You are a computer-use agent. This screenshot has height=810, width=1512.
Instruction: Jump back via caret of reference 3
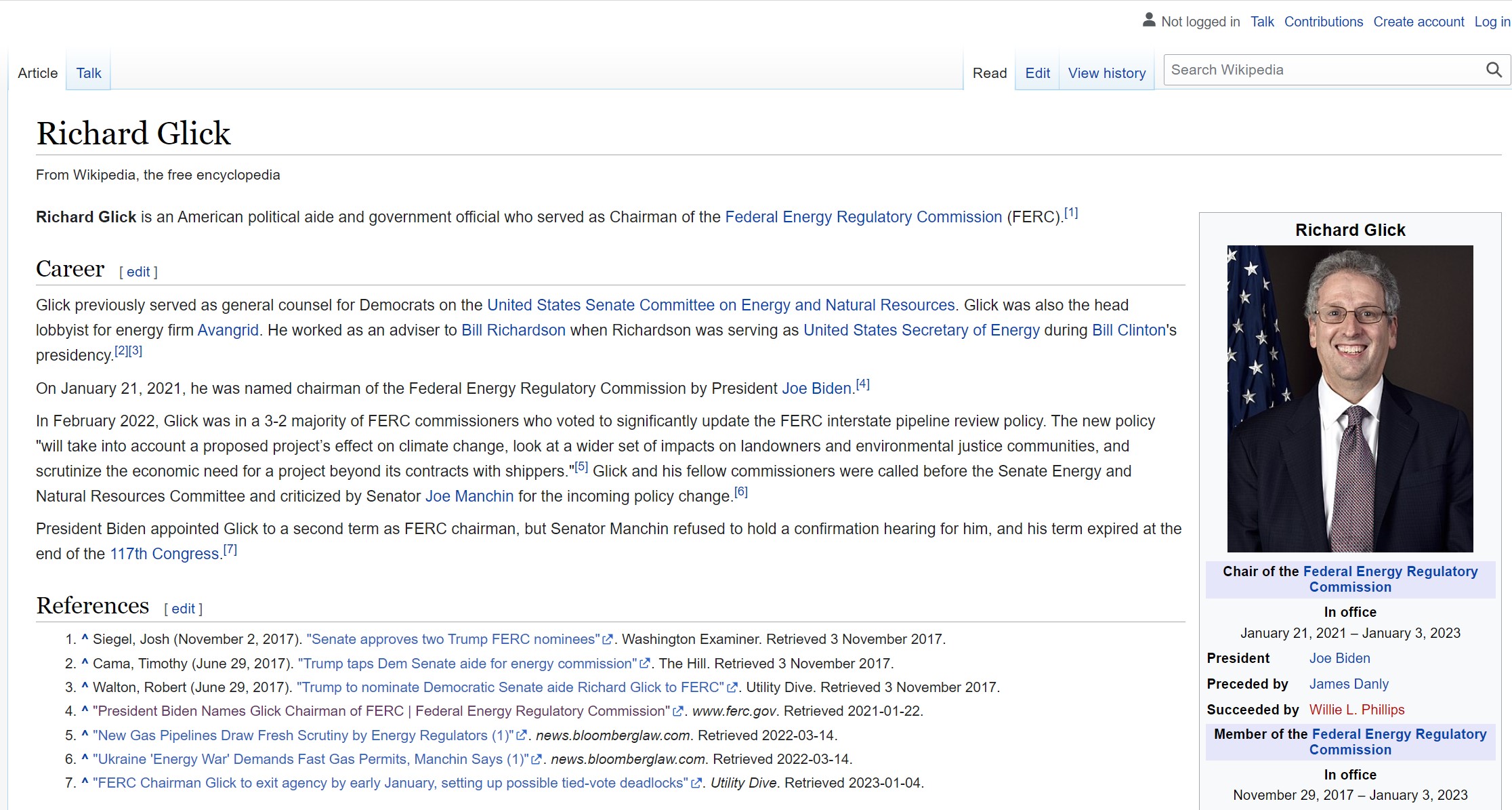(85, 686)
